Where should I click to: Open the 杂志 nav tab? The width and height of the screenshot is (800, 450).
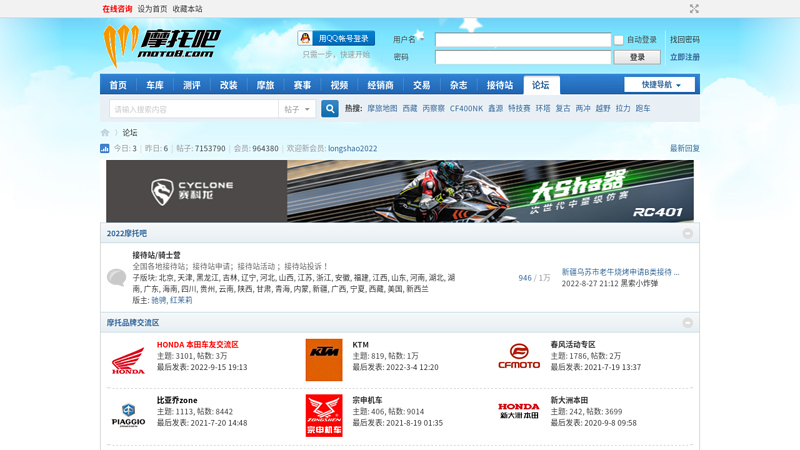[458, 85]
